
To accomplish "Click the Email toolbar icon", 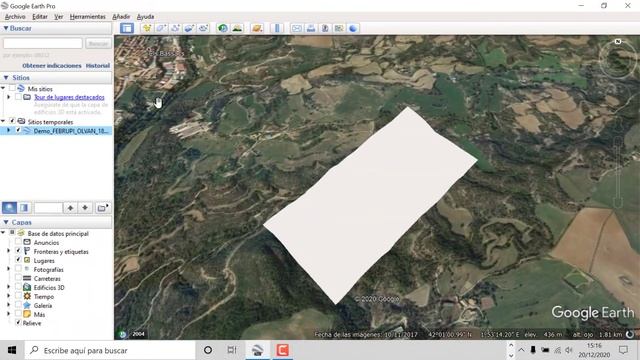I will pos(297,28).
